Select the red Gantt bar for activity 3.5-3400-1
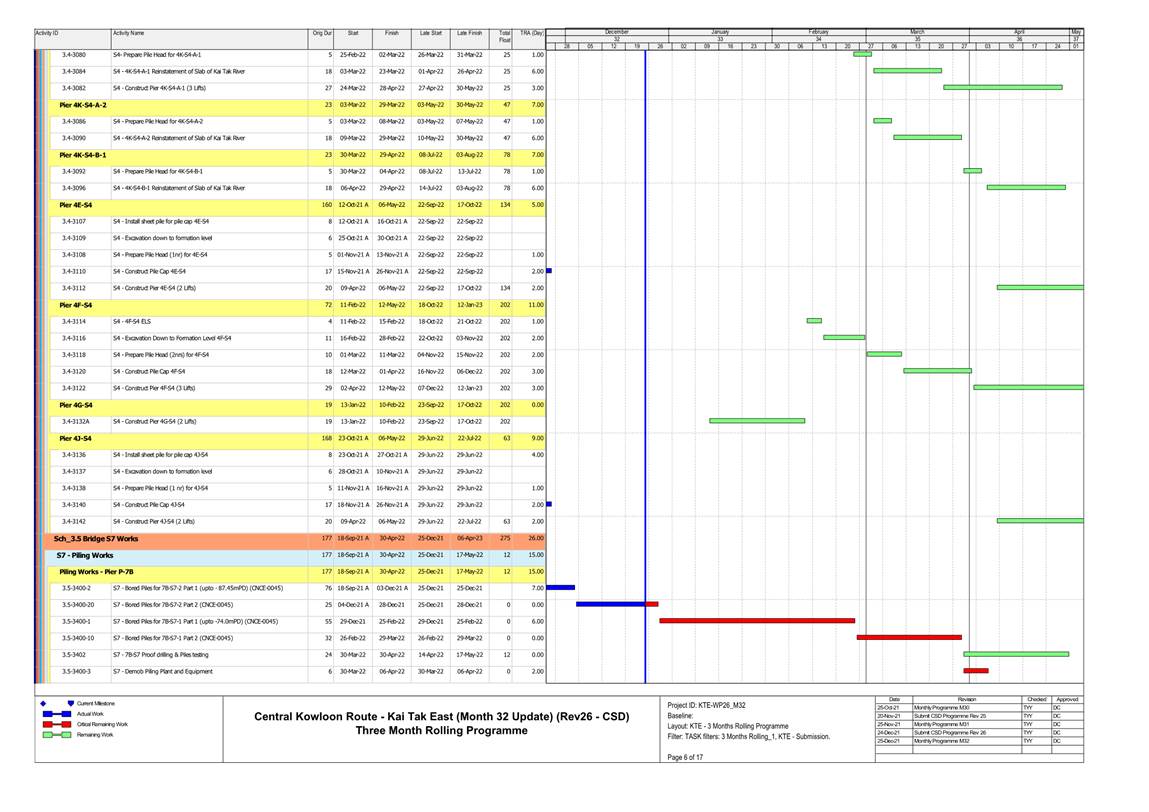This screenshot has width=1149, height=812. coord(756,620)
